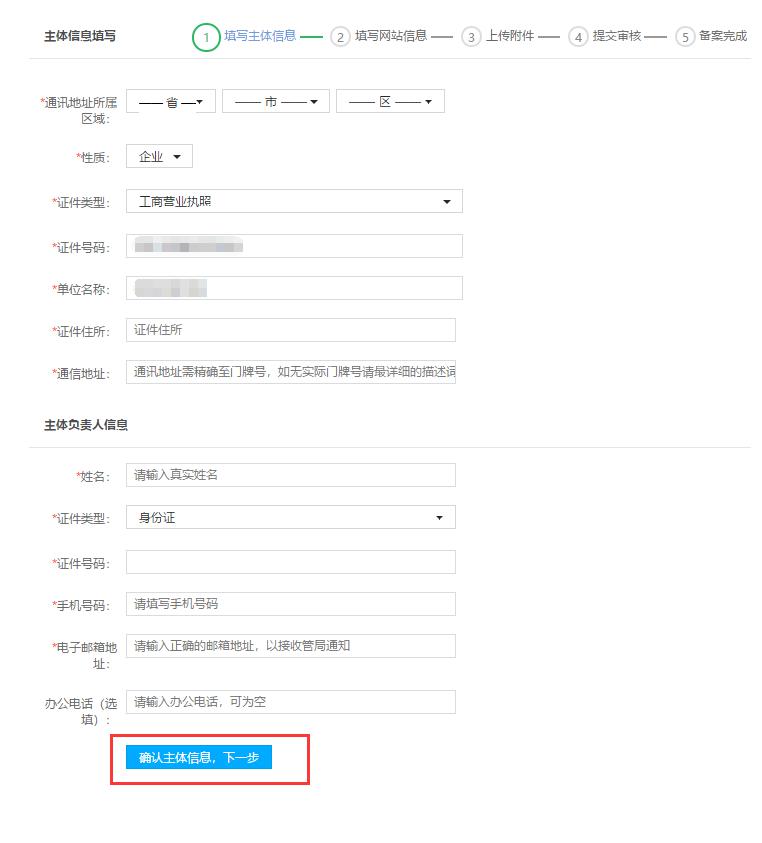Select step 3 circle in progress bar
Viewport: 762px width, 843px height.
pyautogui.click(x=471, y=37)
